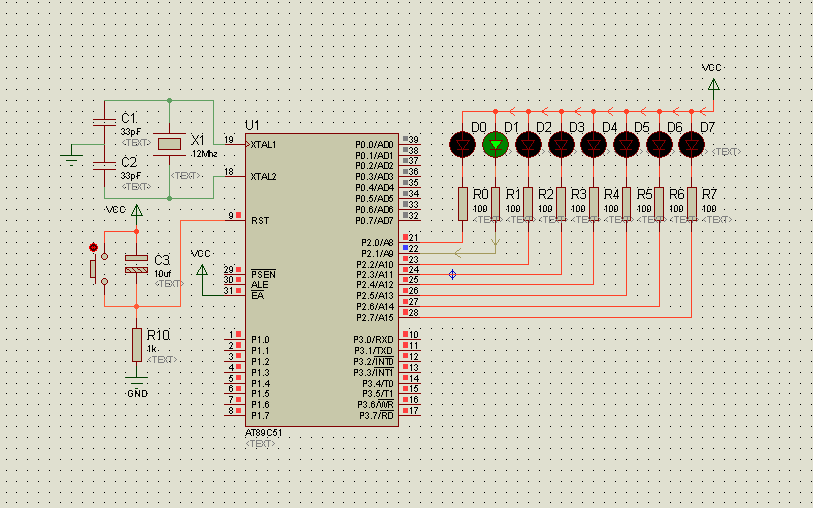Select LED D2 in the row

pos(528,145)
